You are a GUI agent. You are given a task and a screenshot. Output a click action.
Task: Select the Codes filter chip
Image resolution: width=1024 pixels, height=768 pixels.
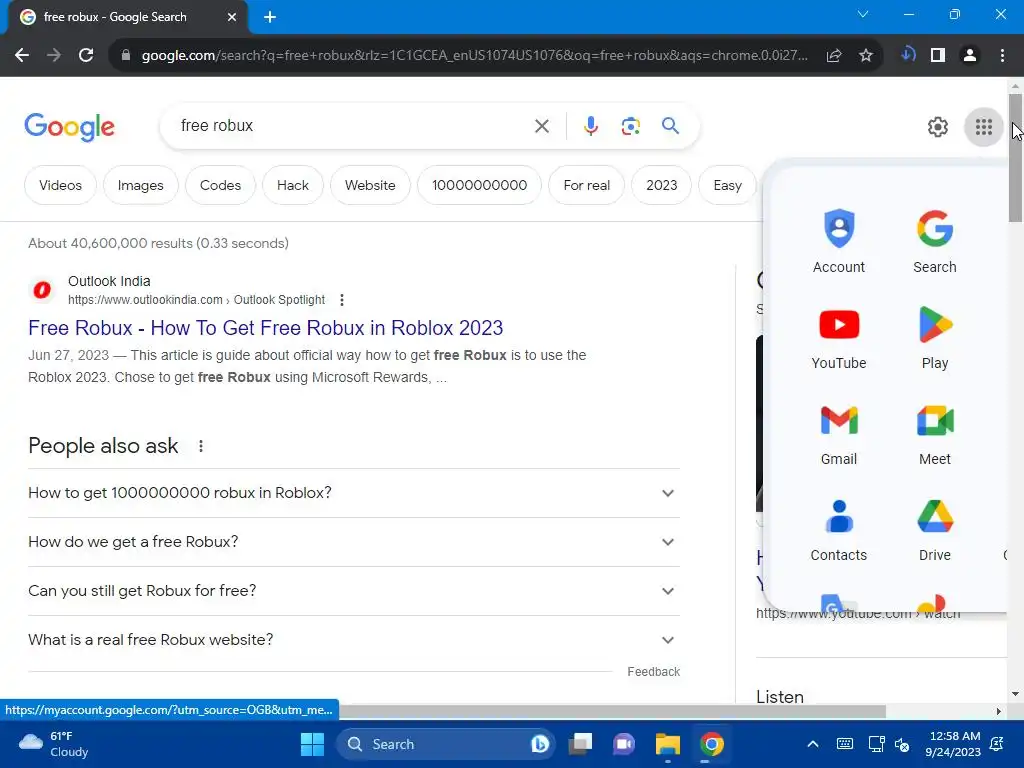coord(220,185)
